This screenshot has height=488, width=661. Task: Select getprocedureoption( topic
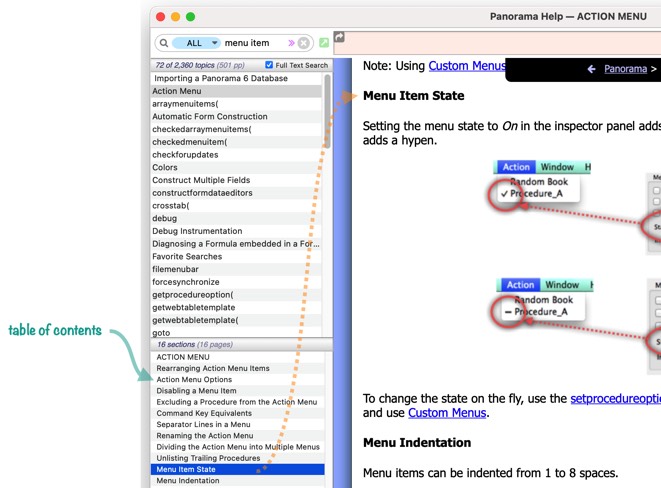236,295
